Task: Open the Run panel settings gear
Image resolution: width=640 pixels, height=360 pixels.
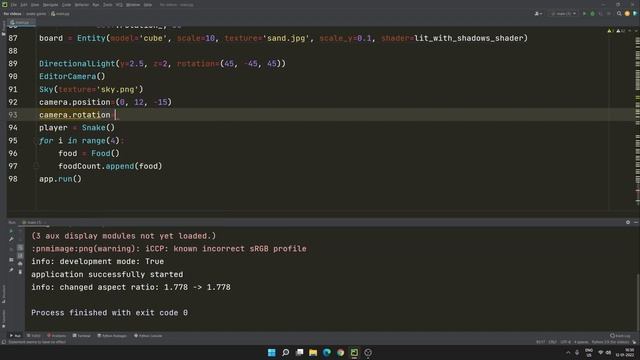Action: click(x=628, y=222)
